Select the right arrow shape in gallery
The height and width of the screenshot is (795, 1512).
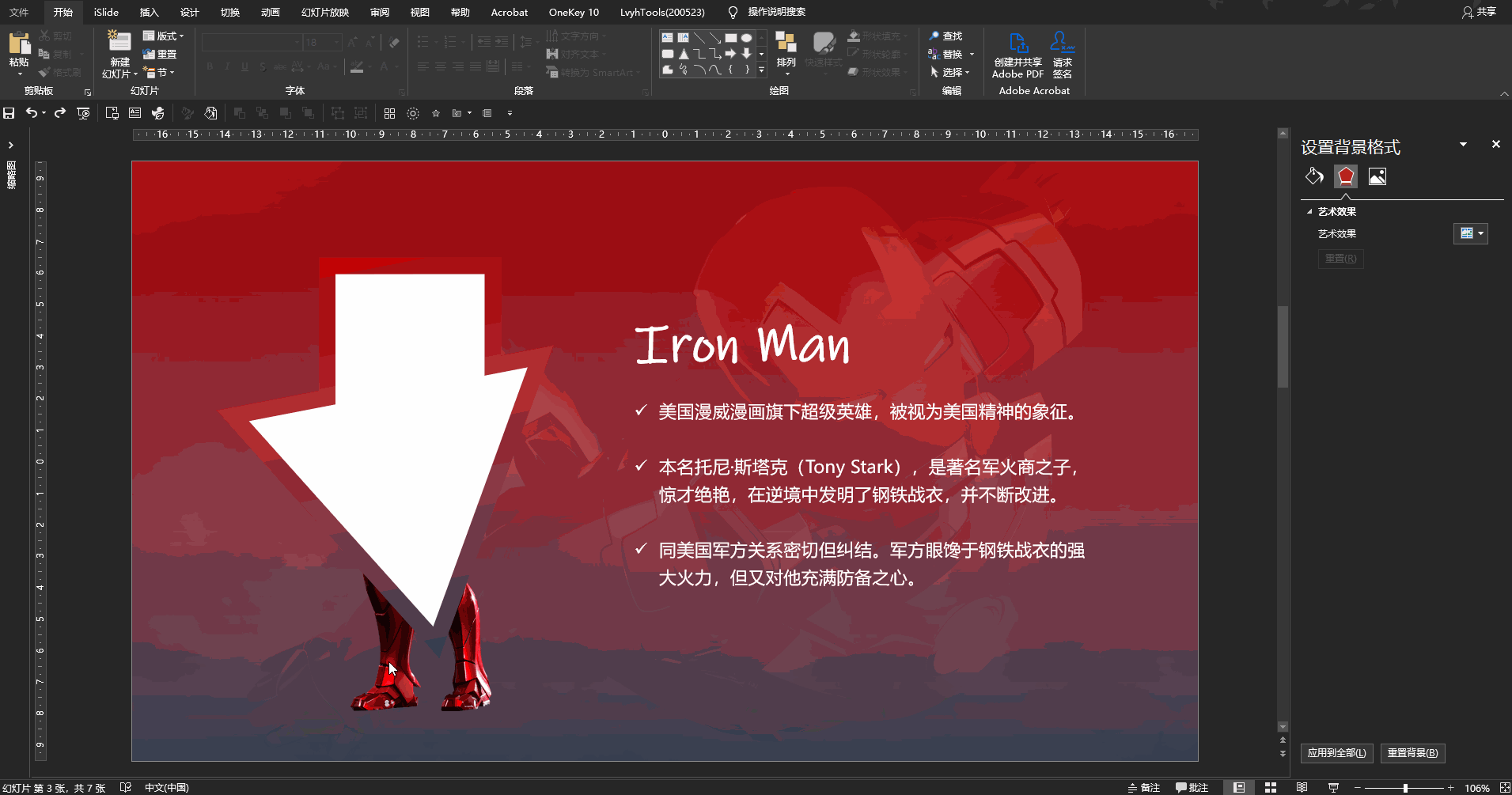coord(730,53)
